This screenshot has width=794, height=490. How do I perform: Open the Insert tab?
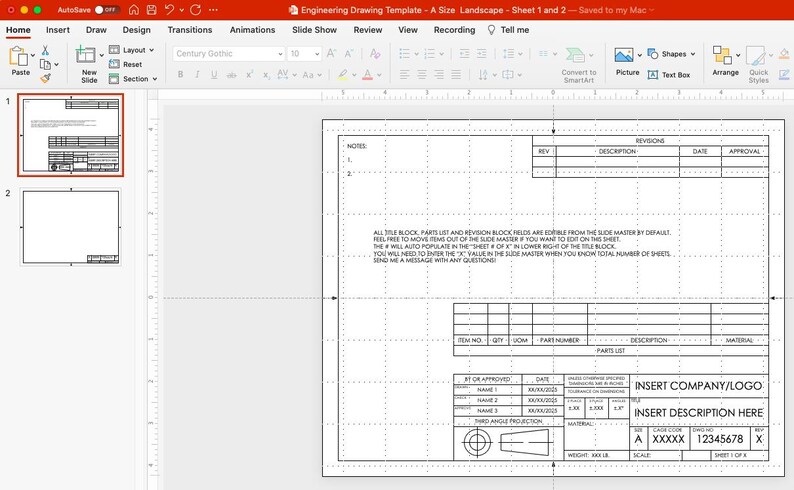pos(58,30)
